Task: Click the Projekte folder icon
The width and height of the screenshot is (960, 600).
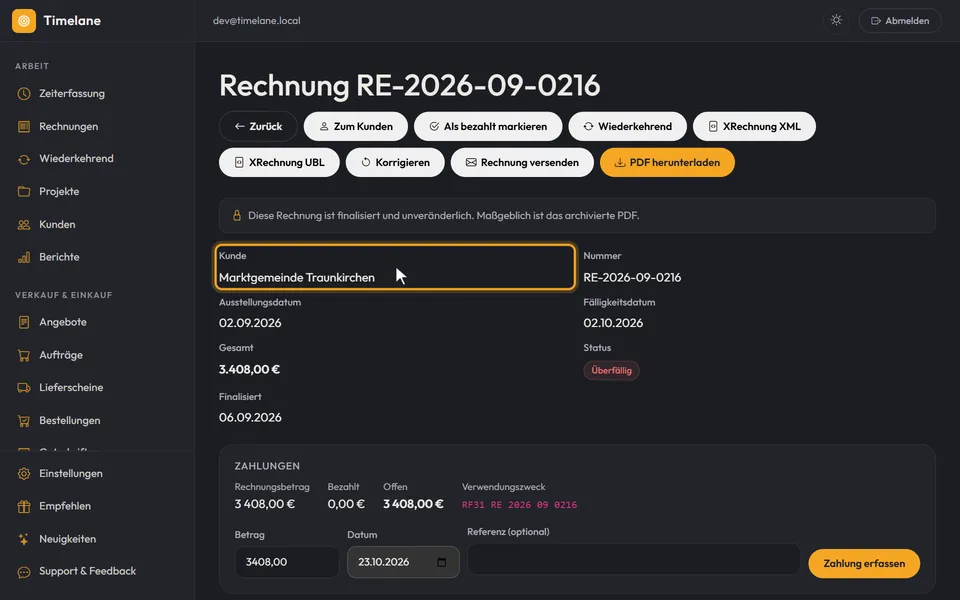Action: [x=24, y=192]
